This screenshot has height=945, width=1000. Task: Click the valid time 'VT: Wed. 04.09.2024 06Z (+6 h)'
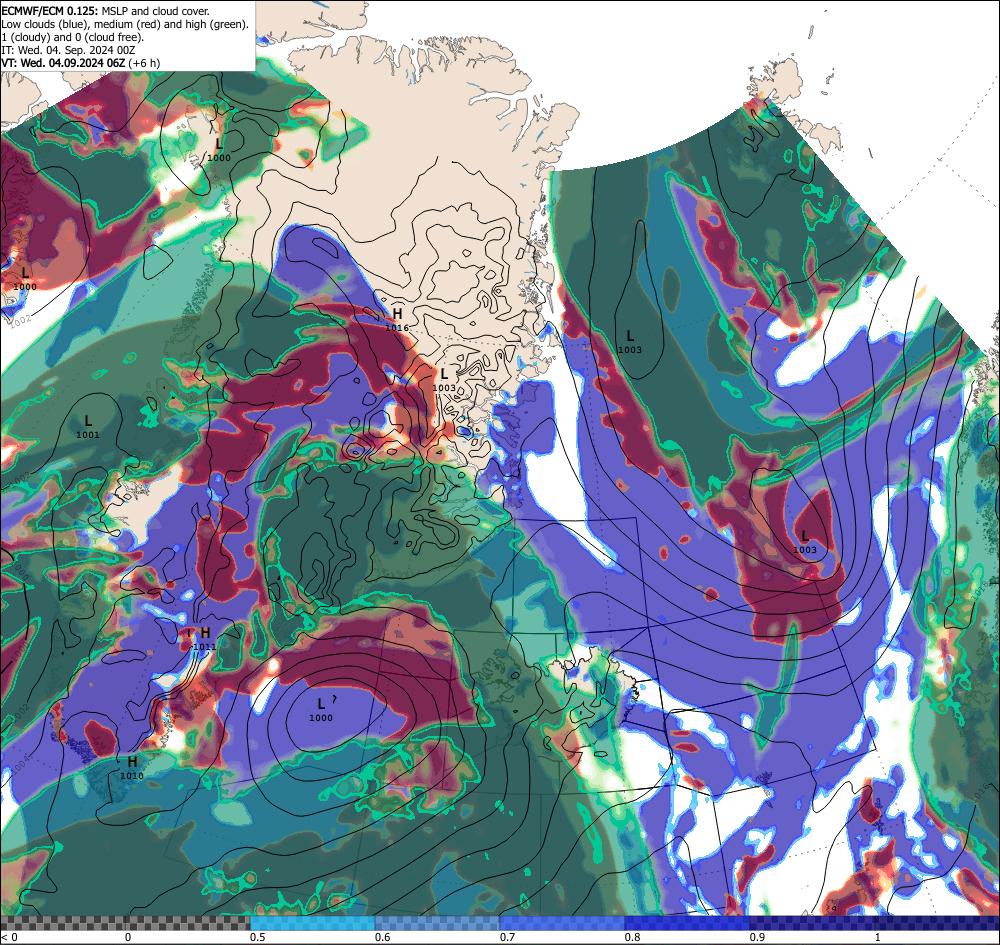80,63
